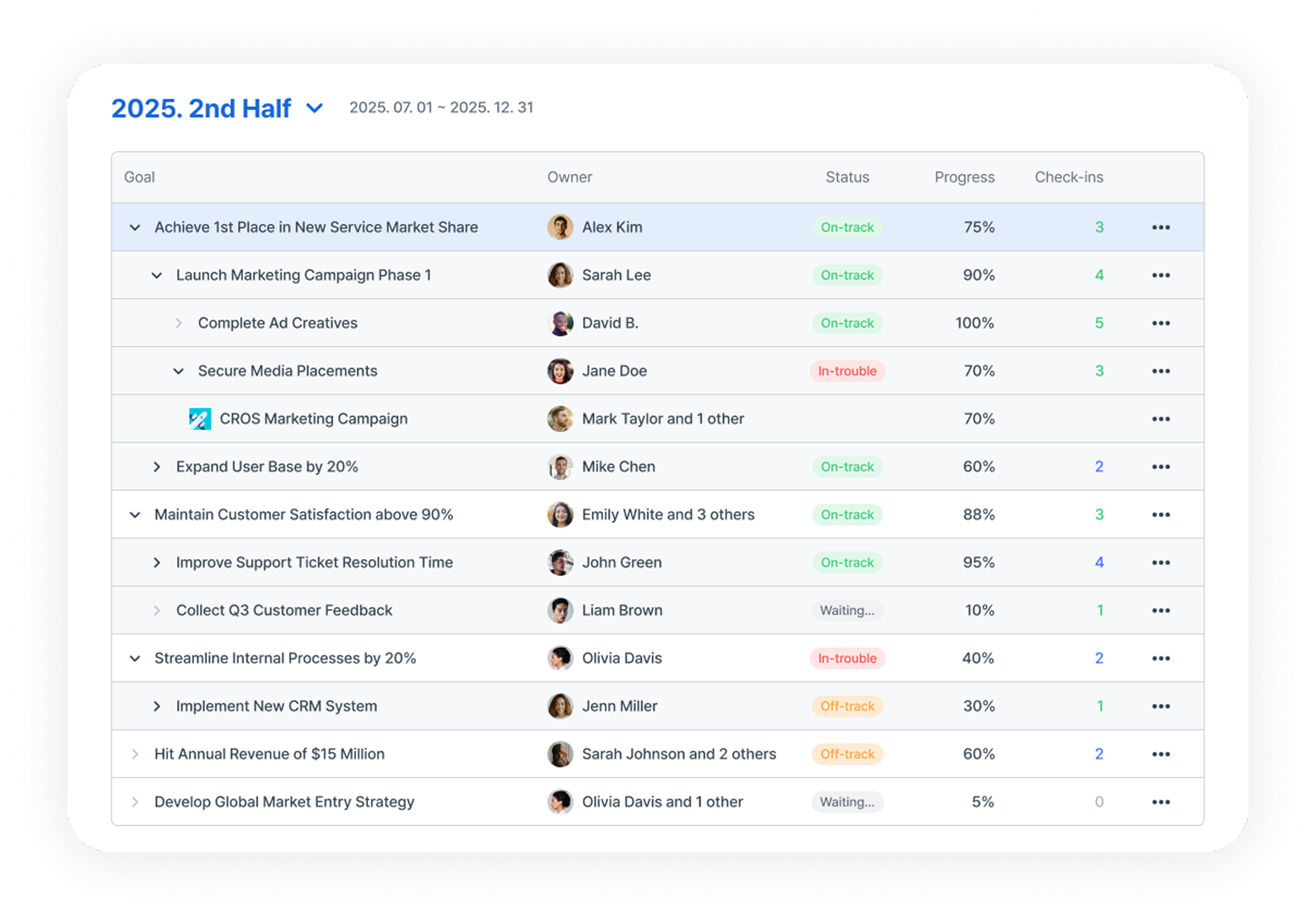Open more options for Streamline Internal Processes row
Image resolution: width=1316 pixels, height=923 pixels.
pos(1161,658)
